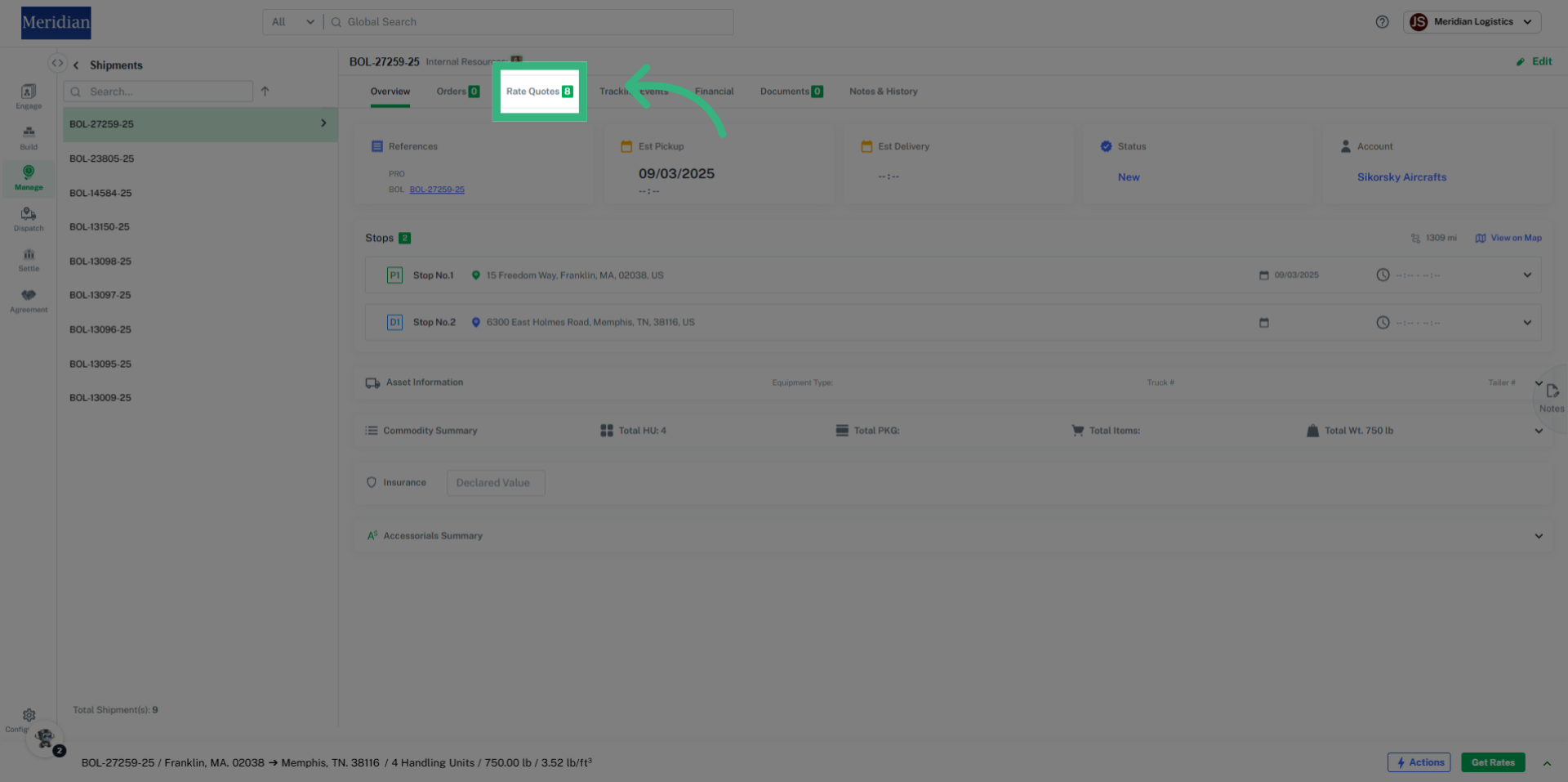Click the D1 delivery stop badge
This screenshot has width=1568, height=782.
click(394, 323)
